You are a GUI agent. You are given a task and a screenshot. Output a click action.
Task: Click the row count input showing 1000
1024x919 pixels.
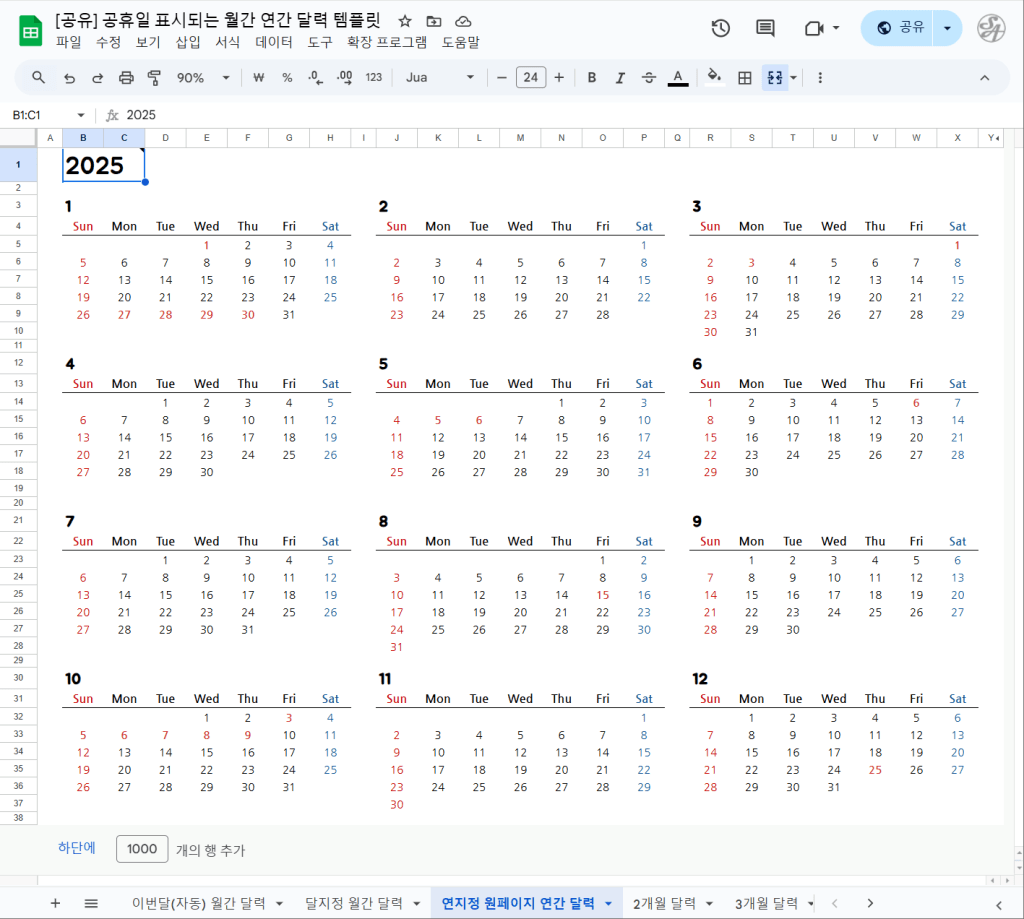[x=142, y=849]
